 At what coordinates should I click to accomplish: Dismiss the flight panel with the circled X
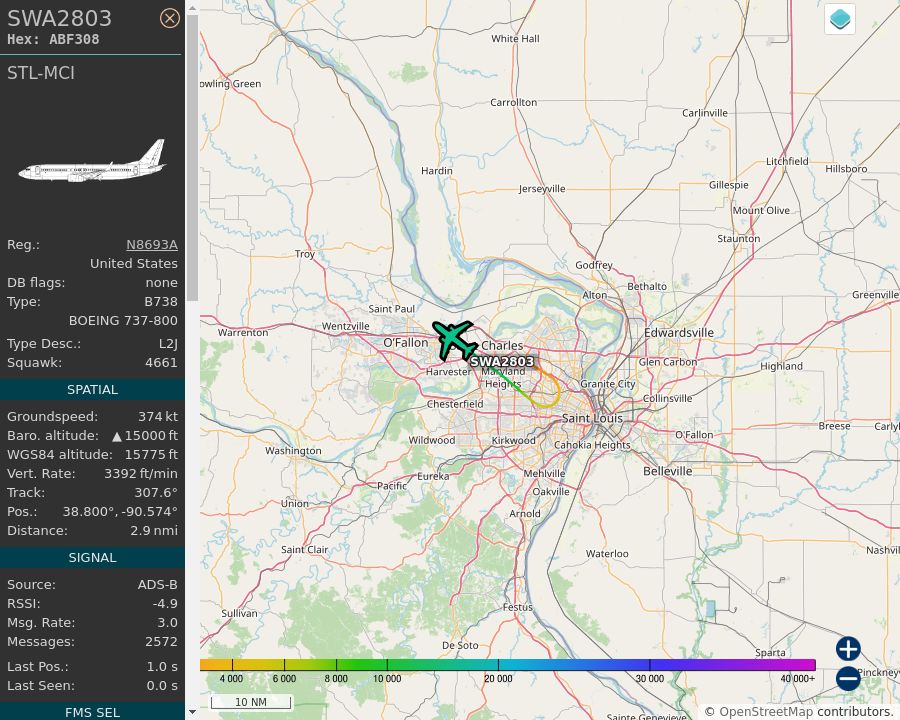170,18
